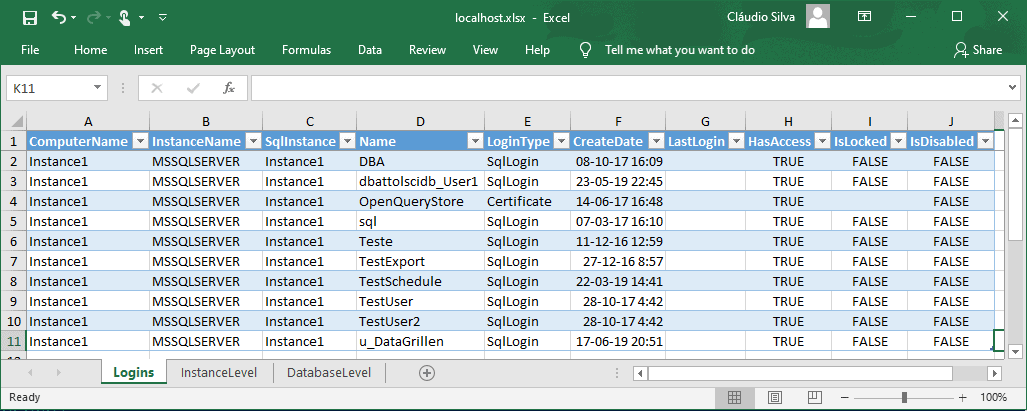Click the Insert Function fx icon
Screen dimensions: 1027x411
(x=228, y=88)
